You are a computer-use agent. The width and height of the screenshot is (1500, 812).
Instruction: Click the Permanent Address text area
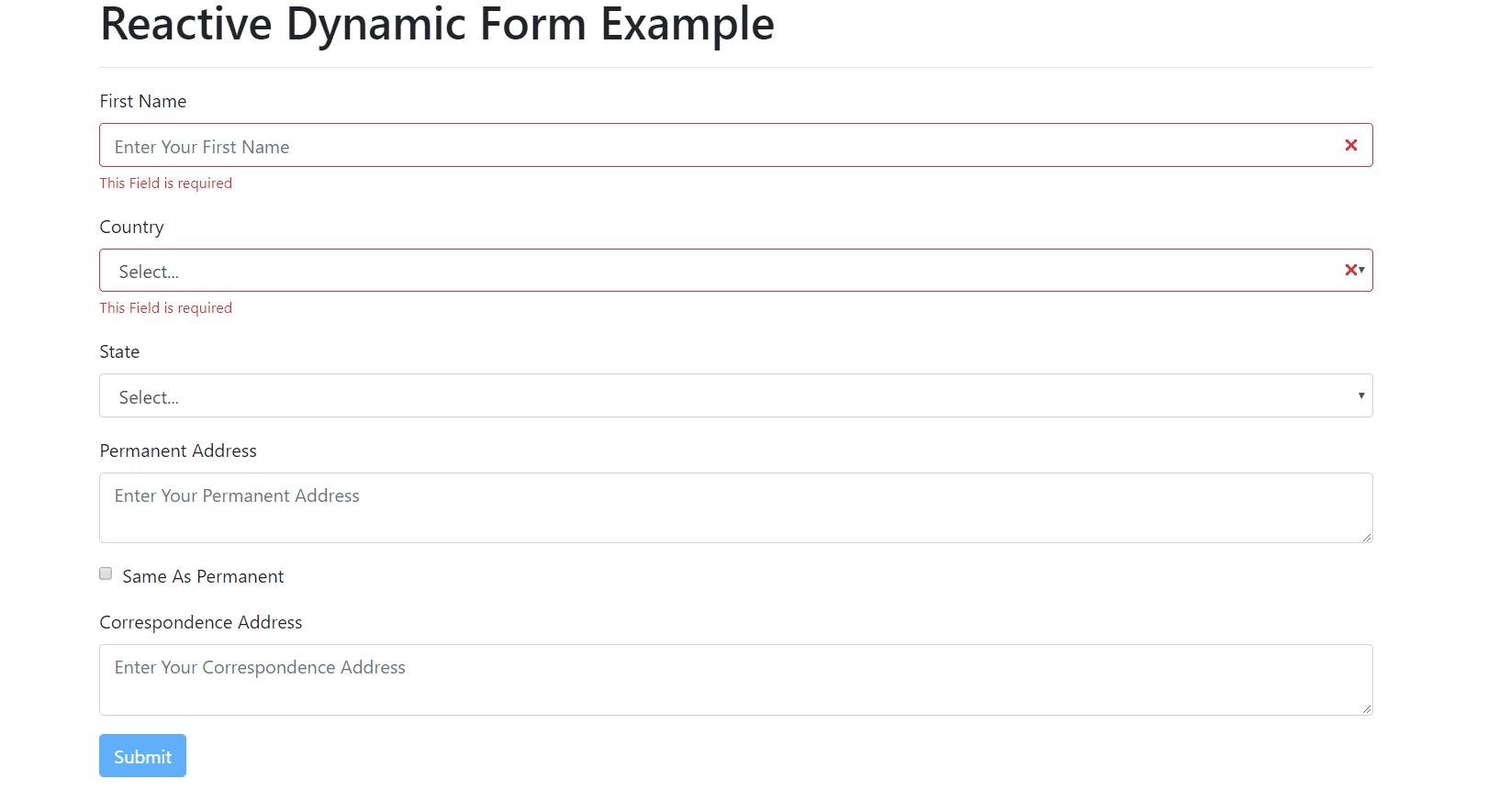coord(643,507)
